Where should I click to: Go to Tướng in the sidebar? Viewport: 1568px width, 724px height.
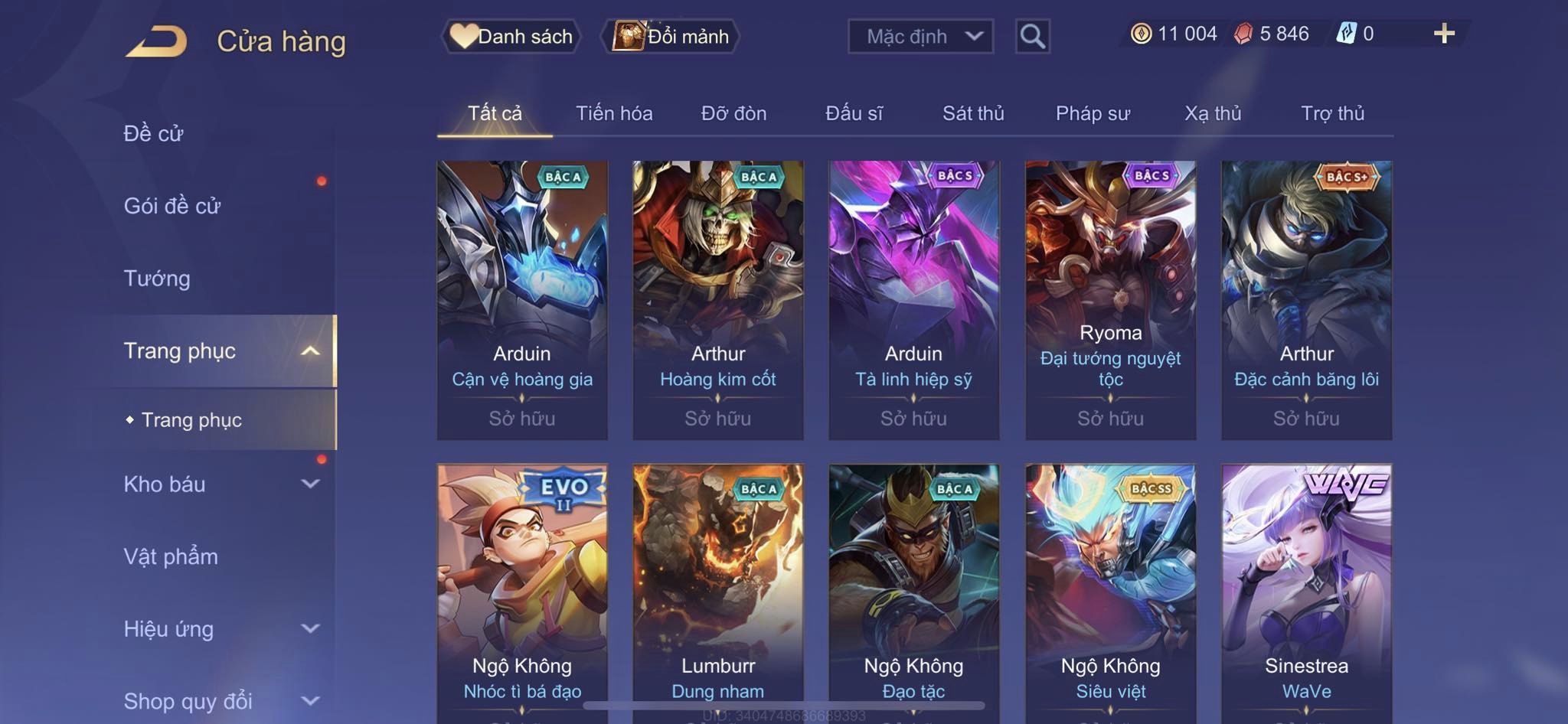157,278
